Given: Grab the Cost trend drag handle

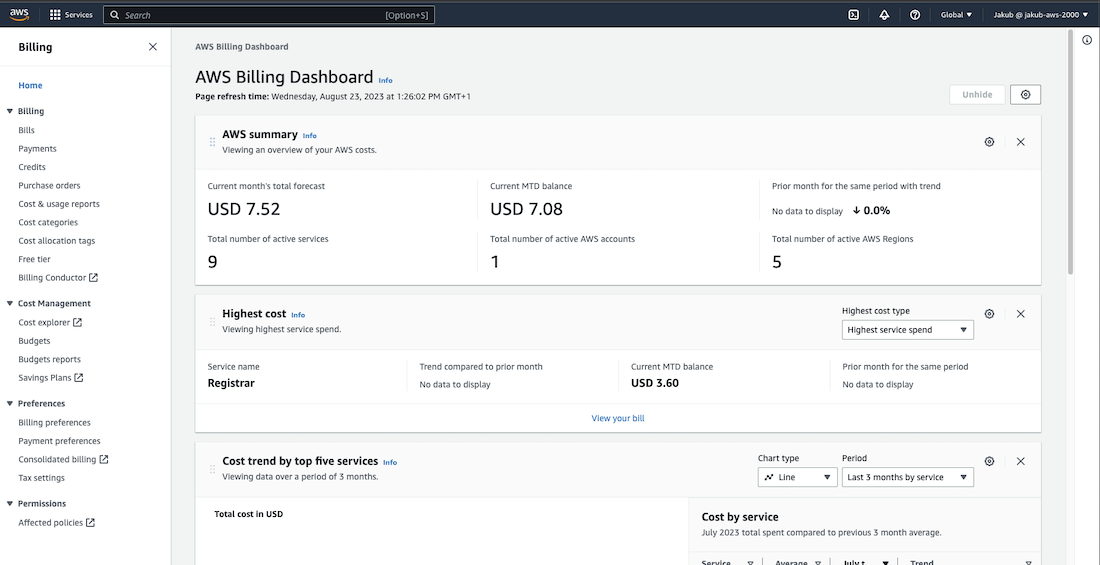Looking at the screenshot, I should (x=213, y=469).
